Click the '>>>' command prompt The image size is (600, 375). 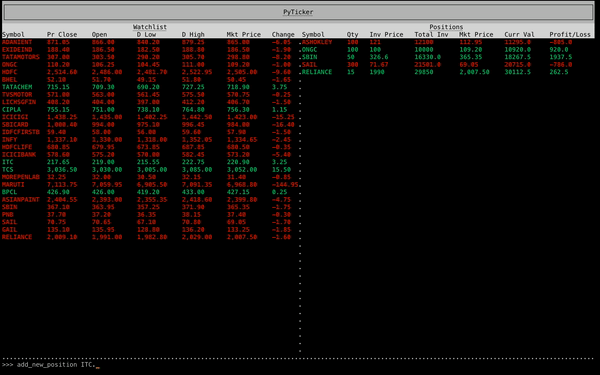(x=8, y=365)
